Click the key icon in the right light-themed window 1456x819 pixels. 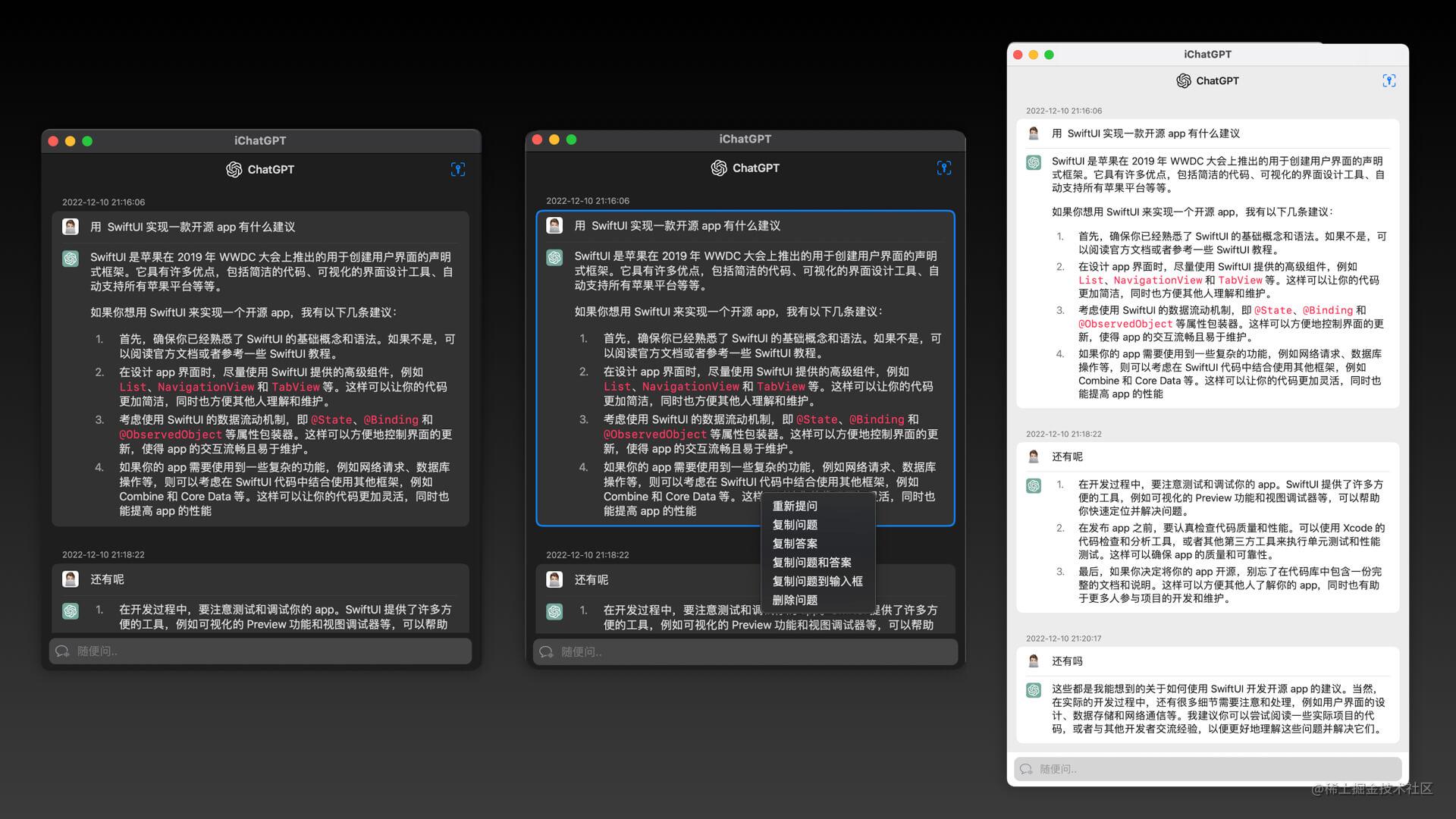1389,80
